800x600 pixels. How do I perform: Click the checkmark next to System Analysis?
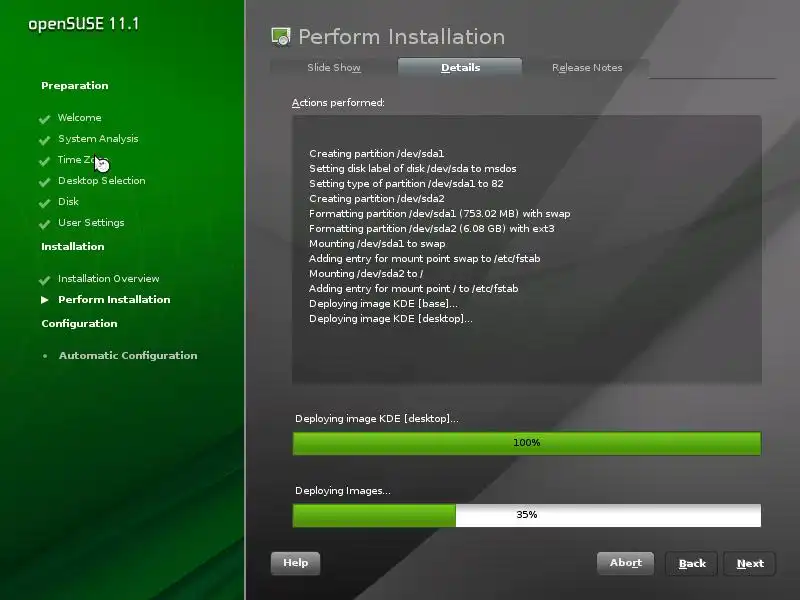tap(44, 140)
